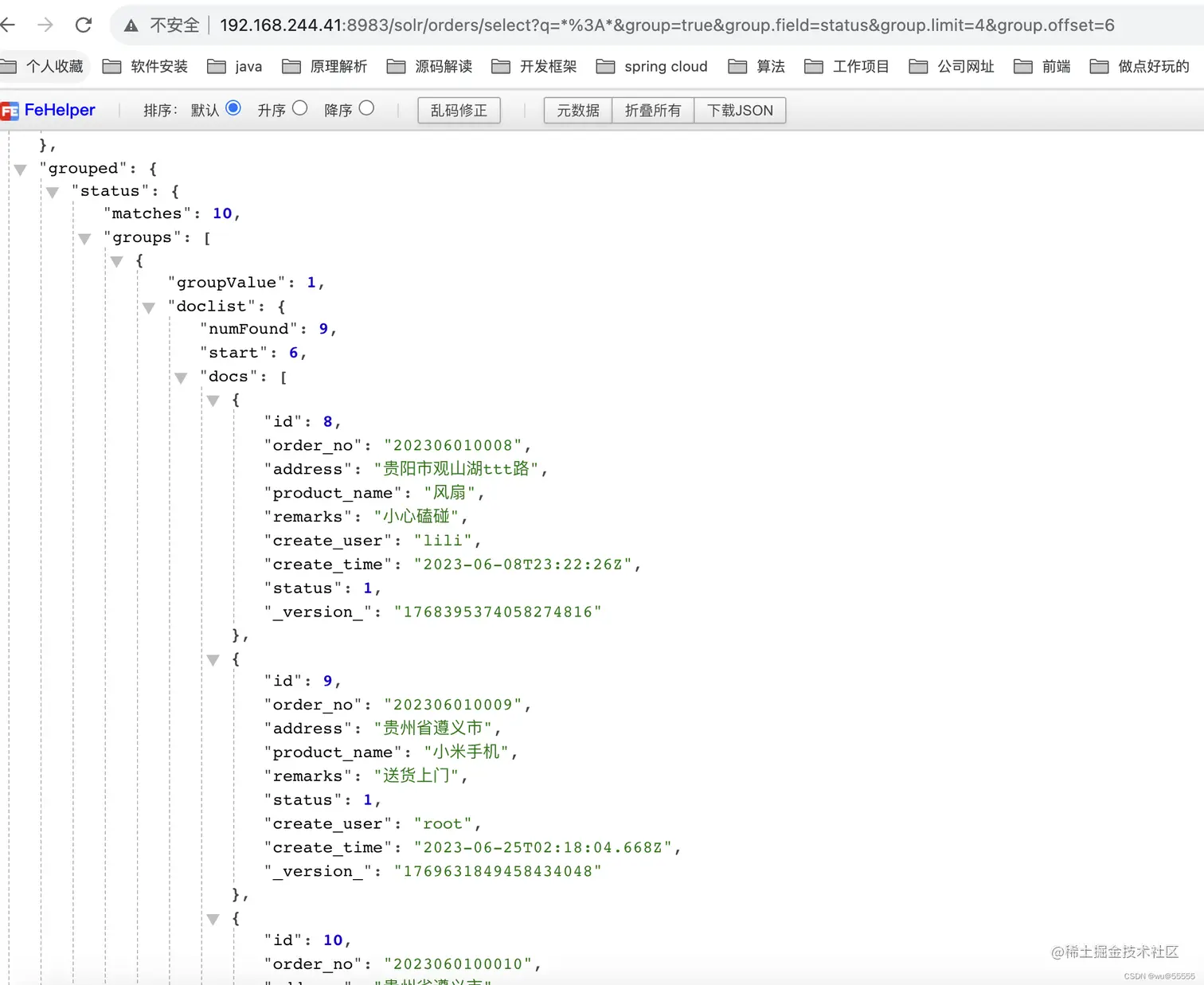
Task: Click remarks value 送货上门
Action: click(x=416, y=776)
